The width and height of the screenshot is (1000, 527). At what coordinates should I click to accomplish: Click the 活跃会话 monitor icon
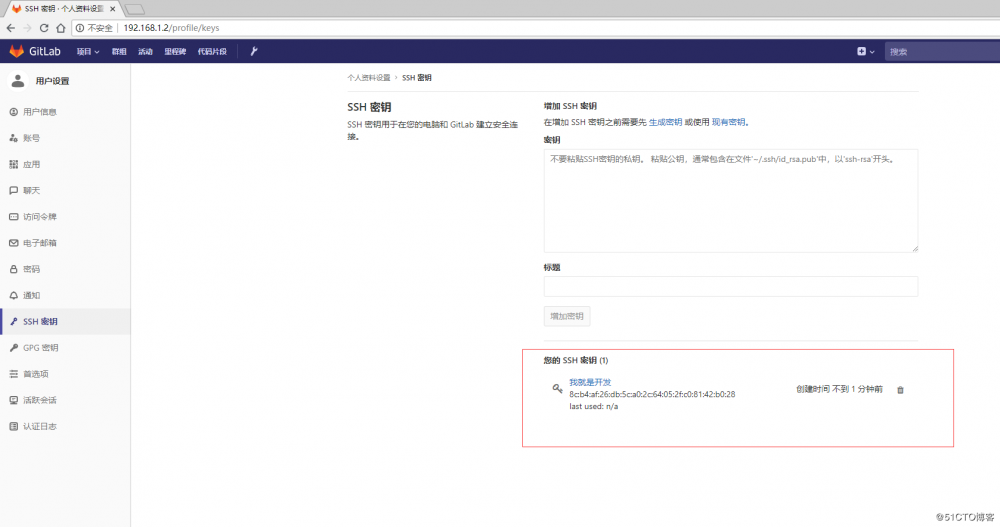(13, 400)
